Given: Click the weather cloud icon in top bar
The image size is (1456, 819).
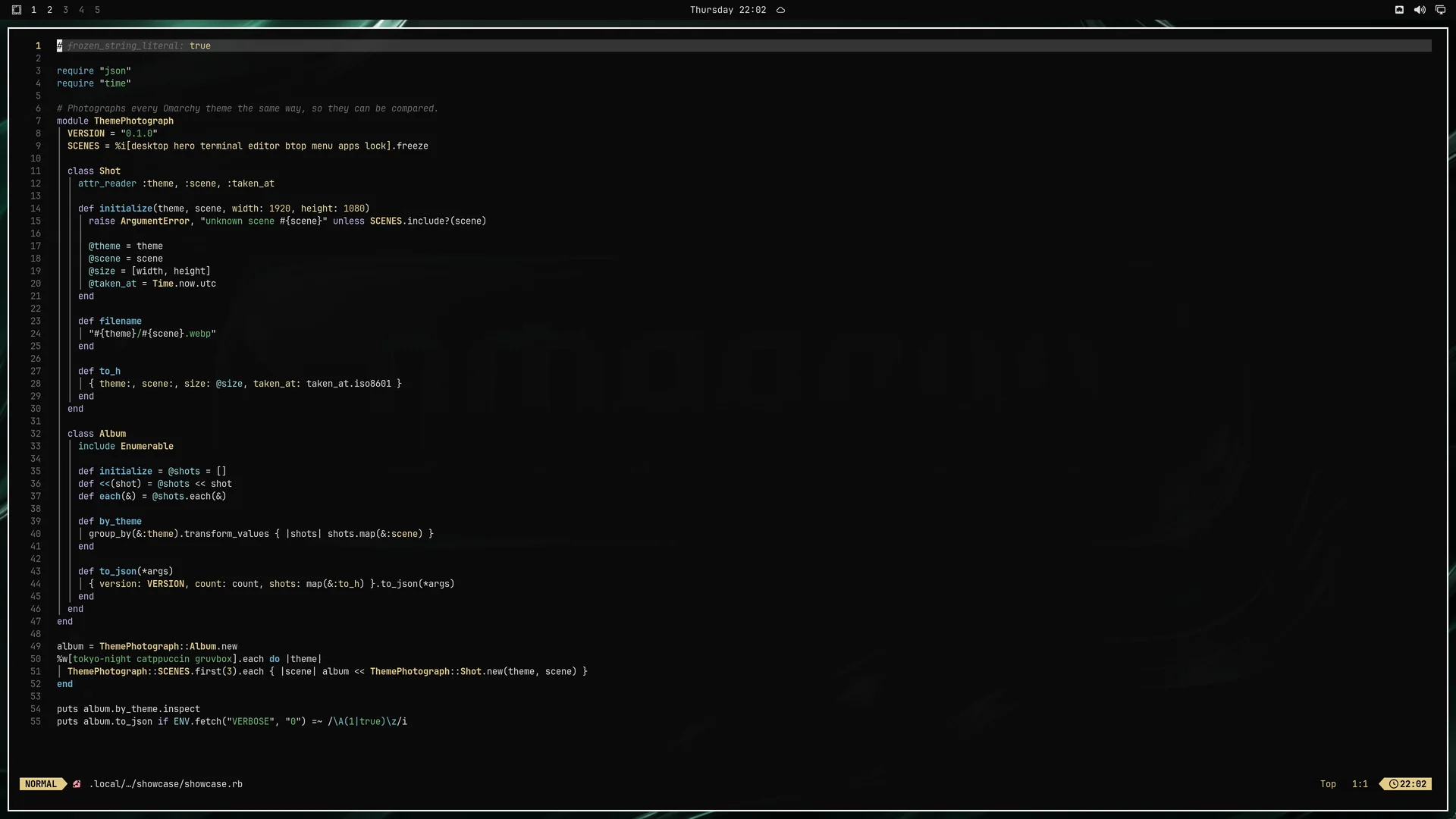Looking at the screenshot, I should 780,10.
